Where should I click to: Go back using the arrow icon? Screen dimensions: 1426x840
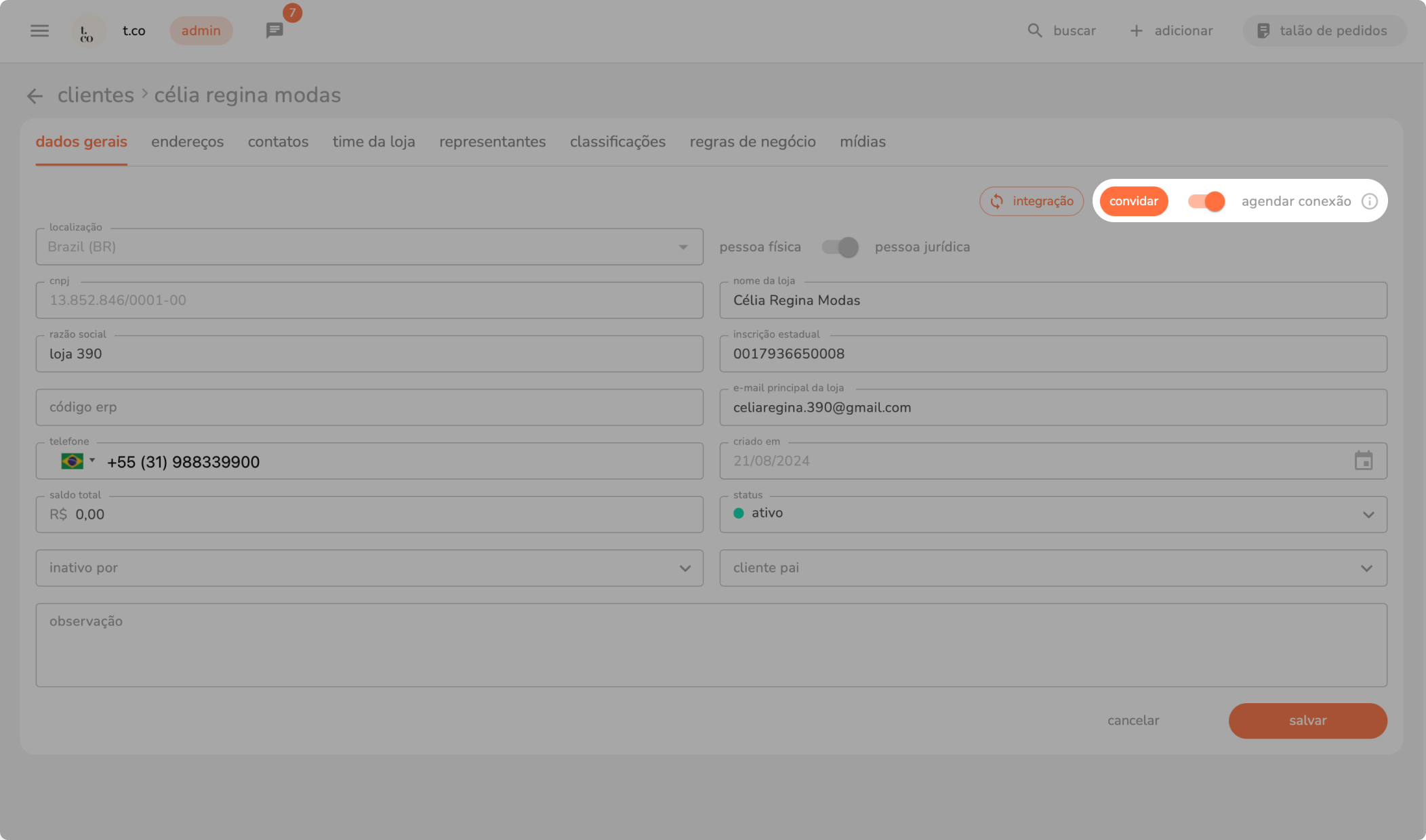(x=35, y=96)
